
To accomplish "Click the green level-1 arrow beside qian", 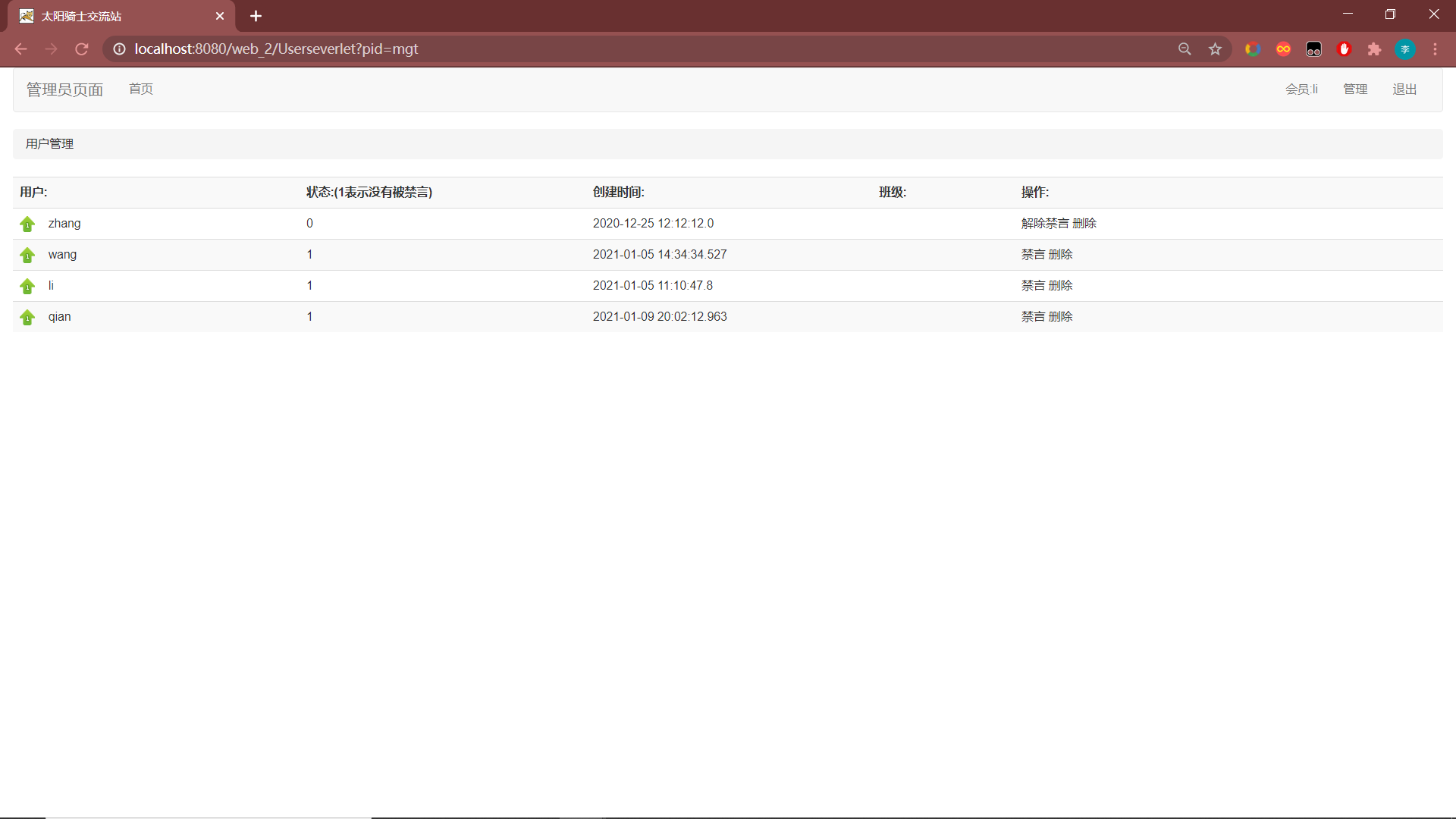I will pyautogui.click(x=27, y=318).
